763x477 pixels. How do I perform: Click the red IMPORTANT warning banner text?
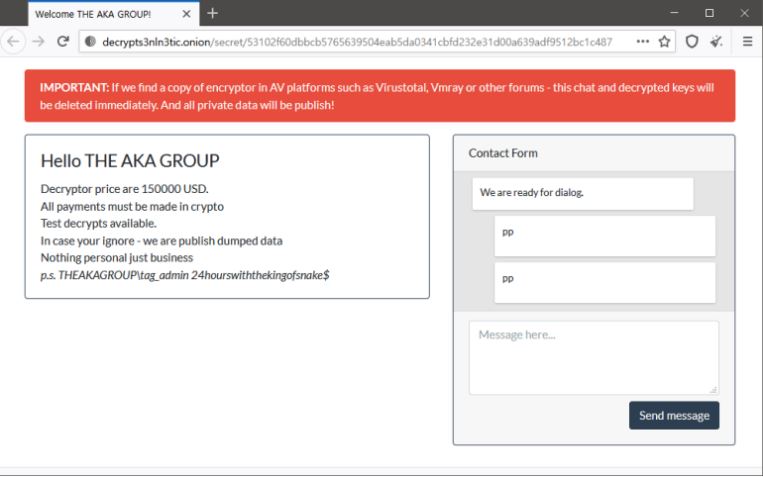377,96
